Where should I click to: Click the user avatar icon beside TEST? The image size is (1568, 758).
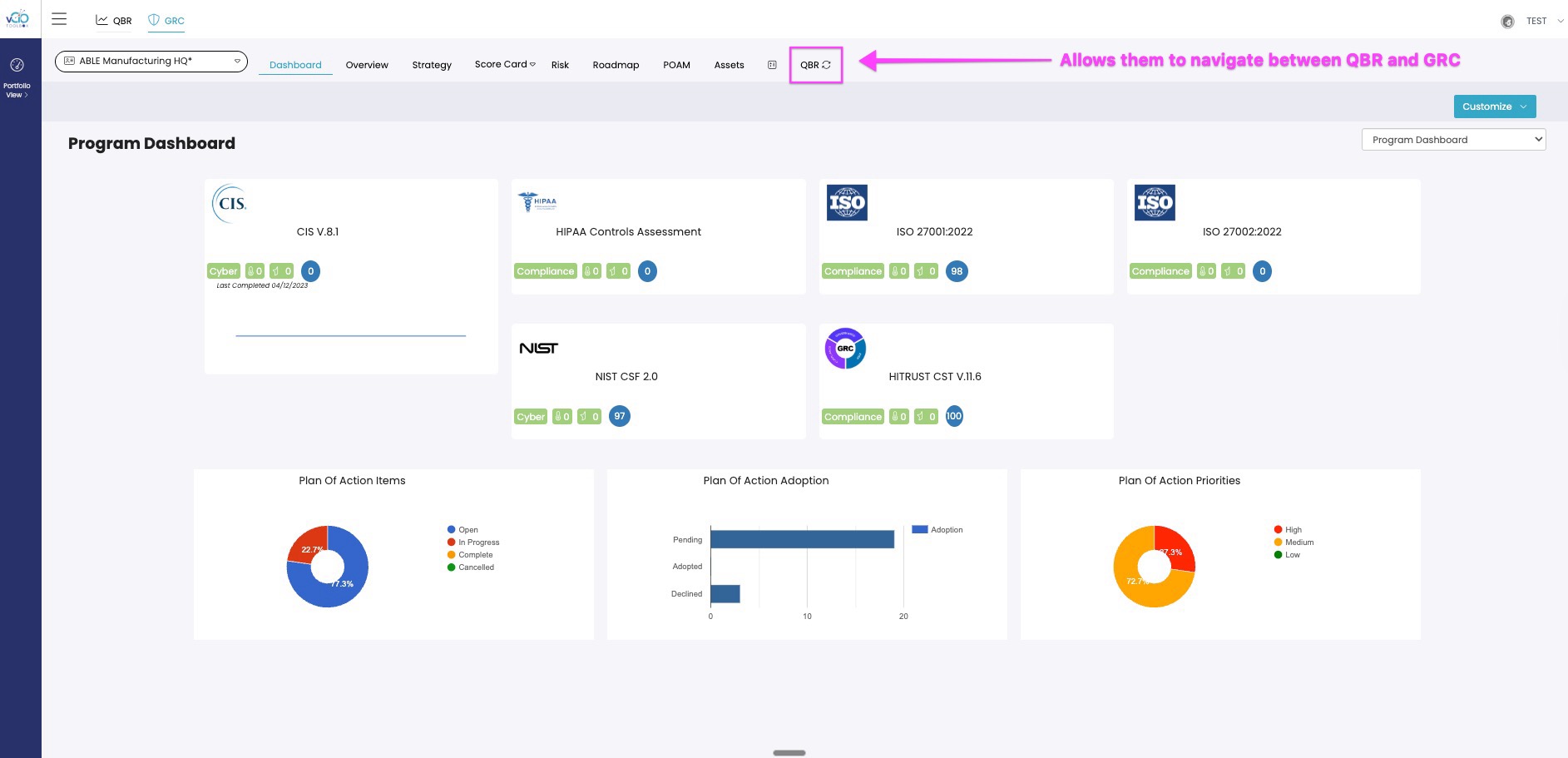tap(1507, 22)
